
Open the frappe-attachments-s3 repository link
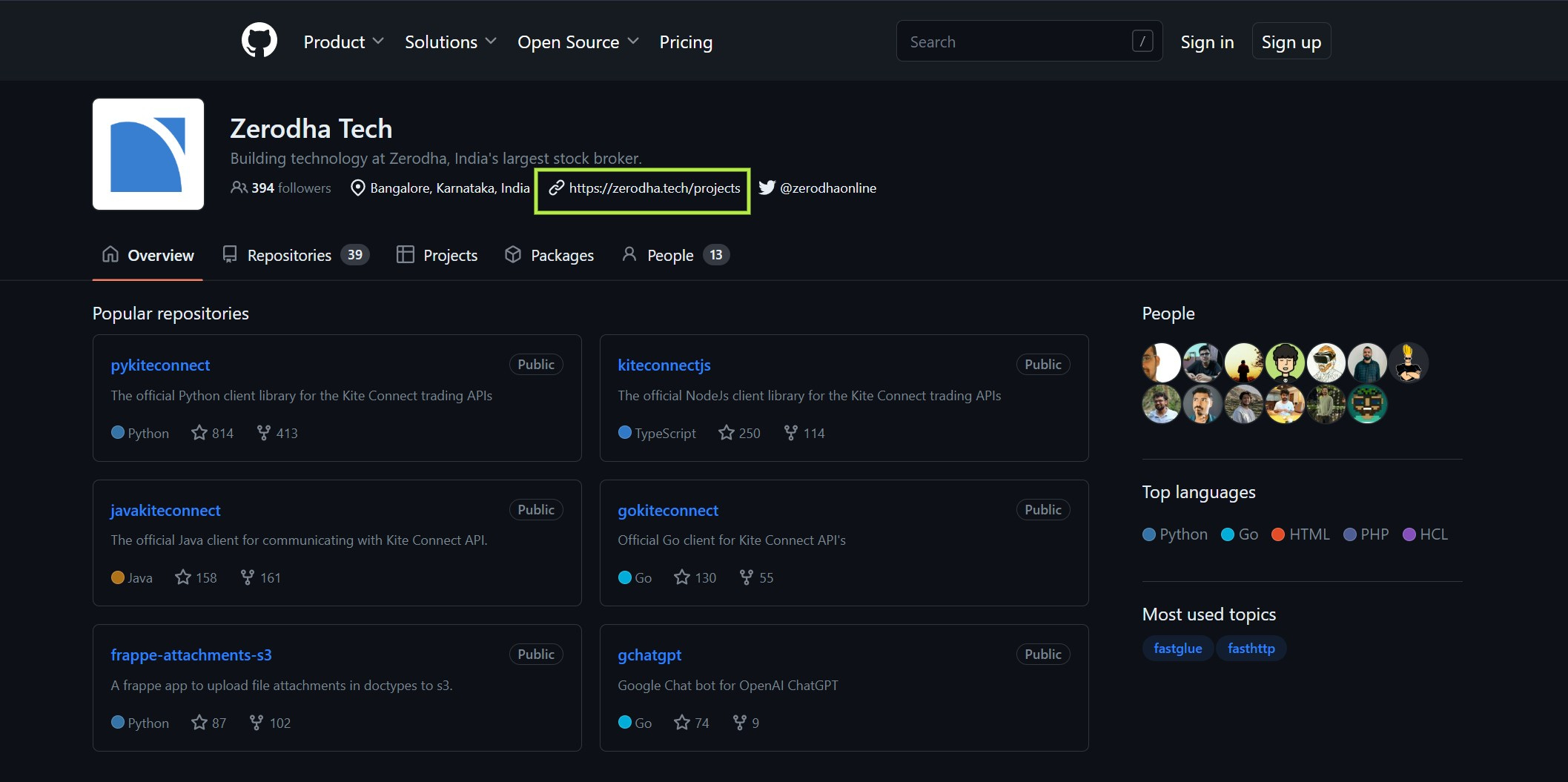(191, 655)
